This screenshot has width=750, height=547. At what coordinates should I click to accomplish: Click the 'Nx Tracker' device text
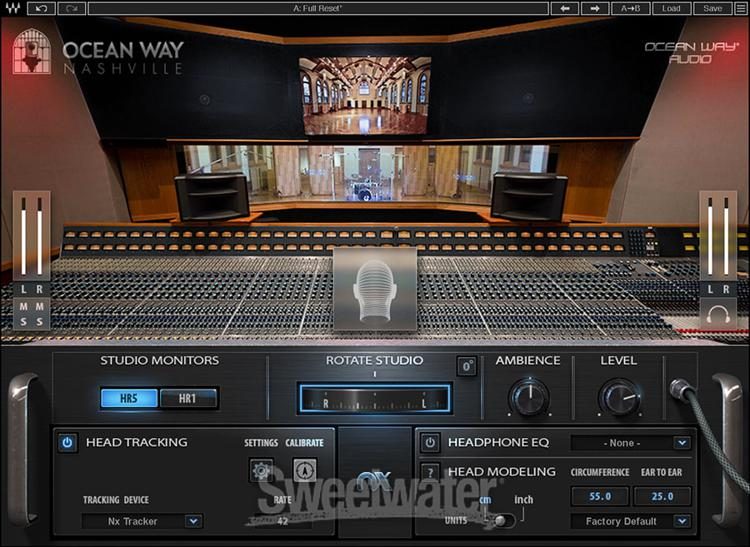click(132, 521)
